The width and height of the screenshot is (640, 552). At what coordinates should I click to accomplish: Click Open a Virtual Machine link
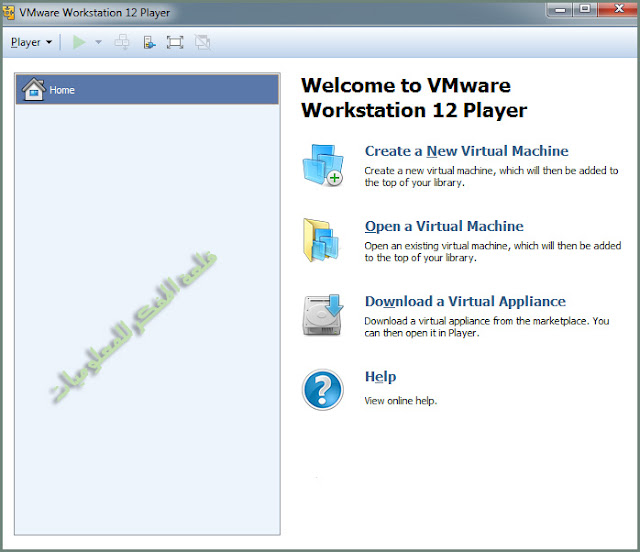point(444,226)
